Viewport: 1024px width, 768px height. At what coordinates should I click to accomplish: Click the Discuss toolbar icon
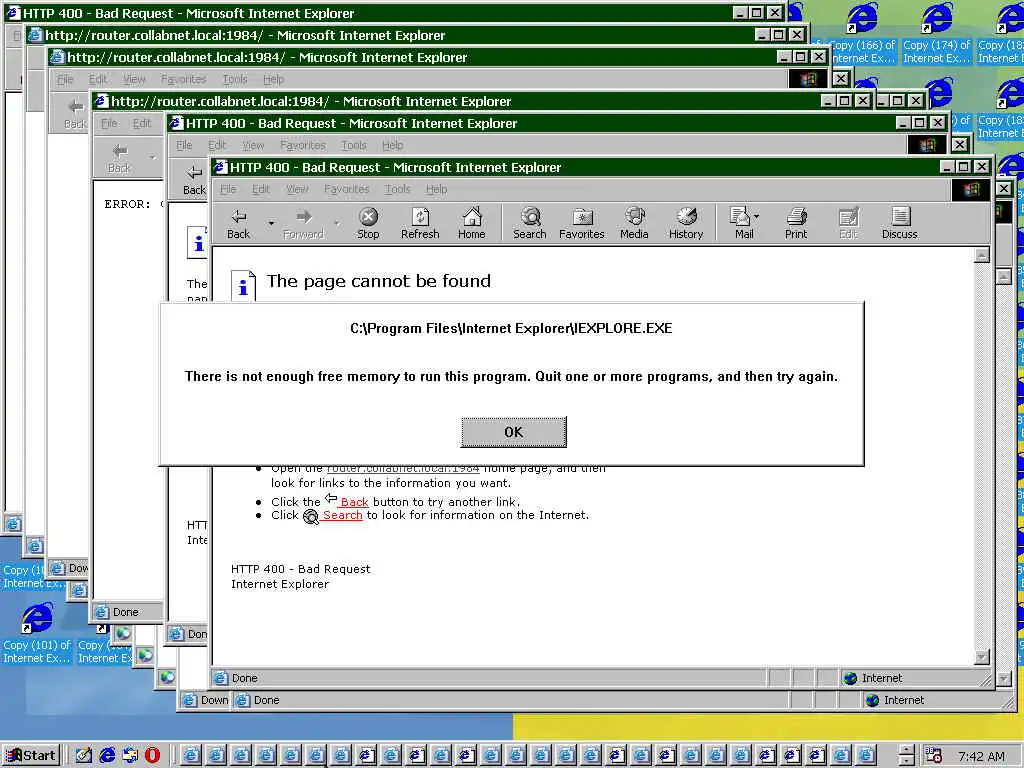click(900, 223)
